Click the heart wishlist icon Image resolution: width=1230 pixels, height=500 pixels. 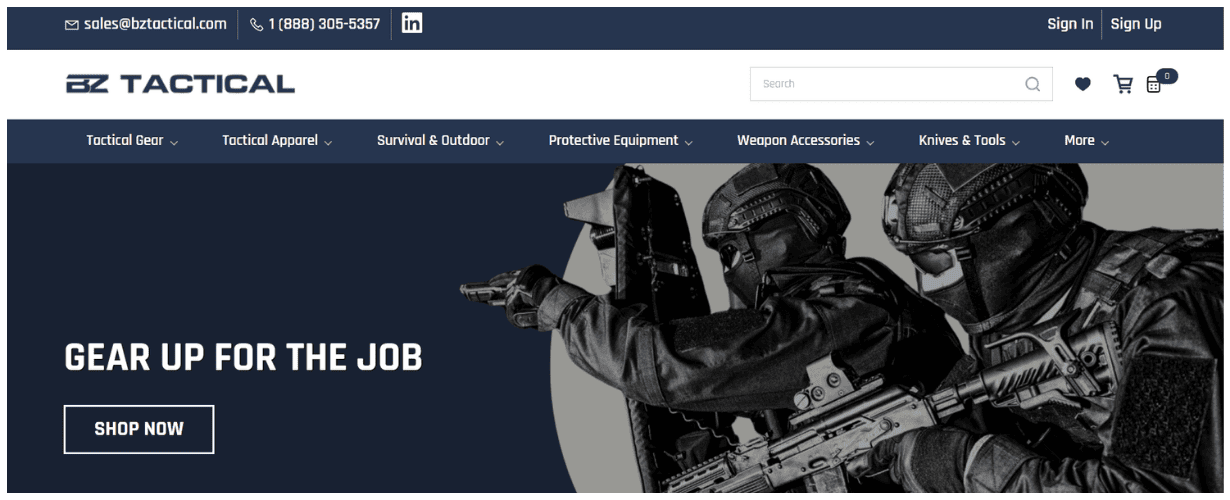(x=1082, y=85)
